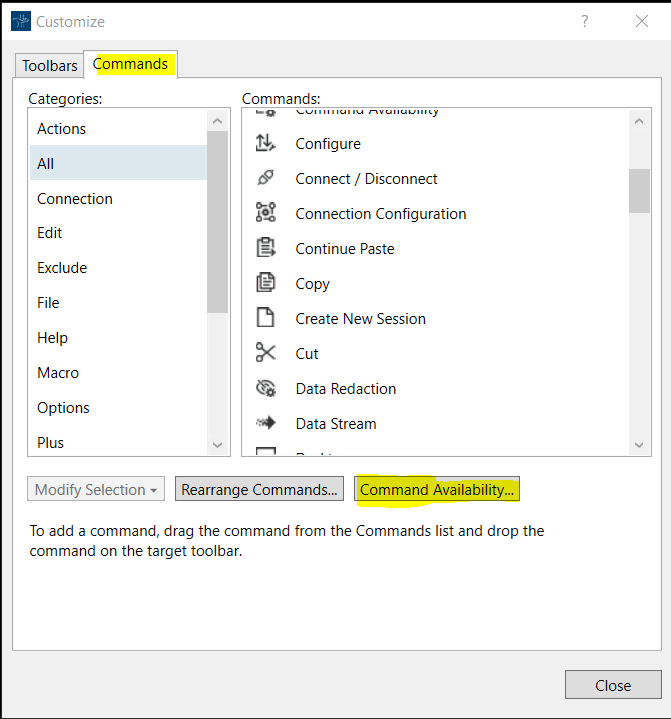This screenshot has height=719, width=671.
Task: Click Categories list scroll up arrow
Action: pyautogui.click(x=217, y=121)
